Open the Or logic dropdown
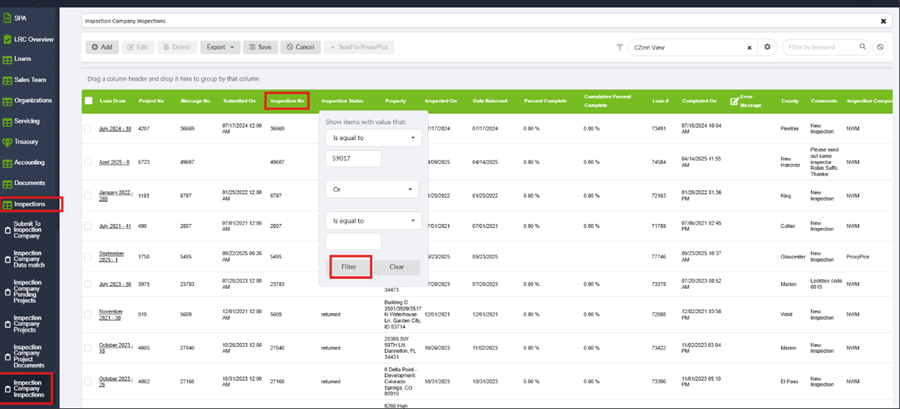The width and height of the screenshot is (900, 409). tap(373, 189)
